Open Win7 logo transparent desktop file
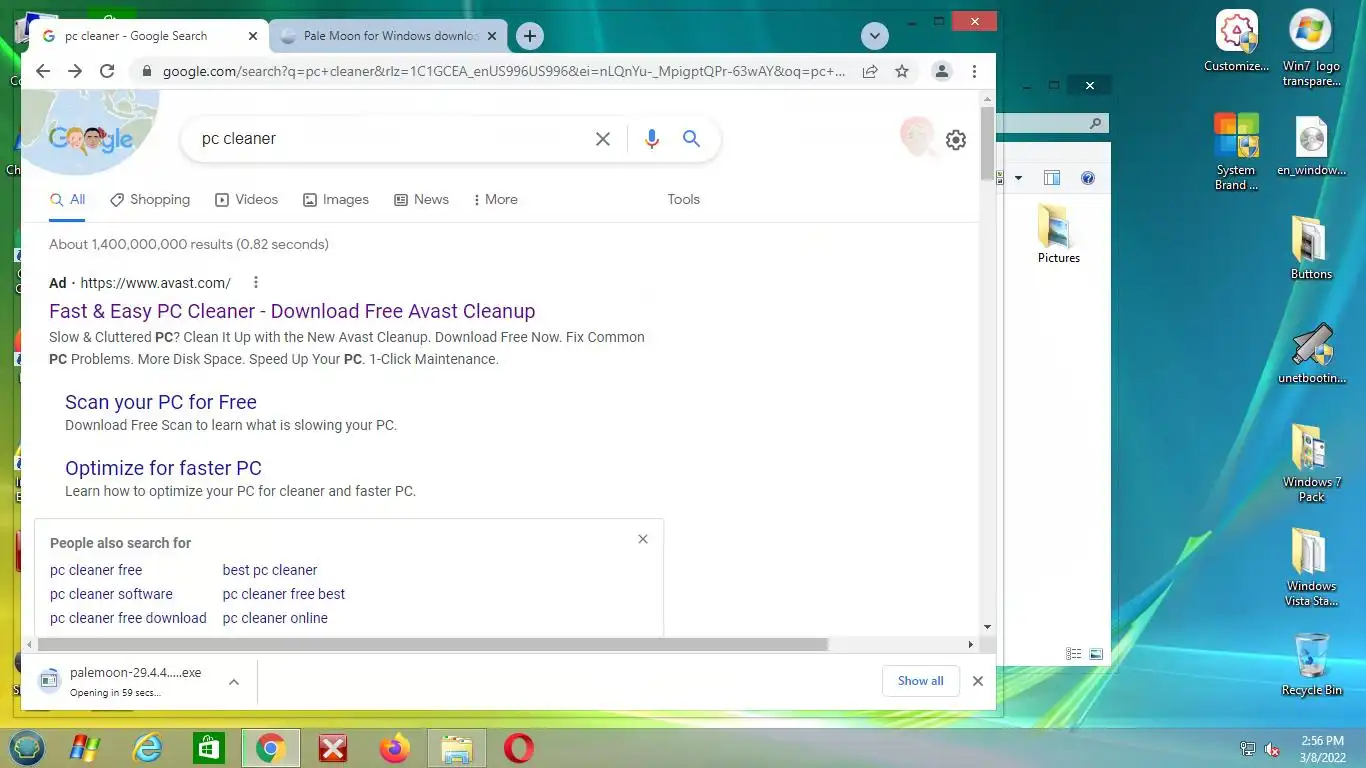This screenshot has height=768, width=1366. coord(1311,48)
